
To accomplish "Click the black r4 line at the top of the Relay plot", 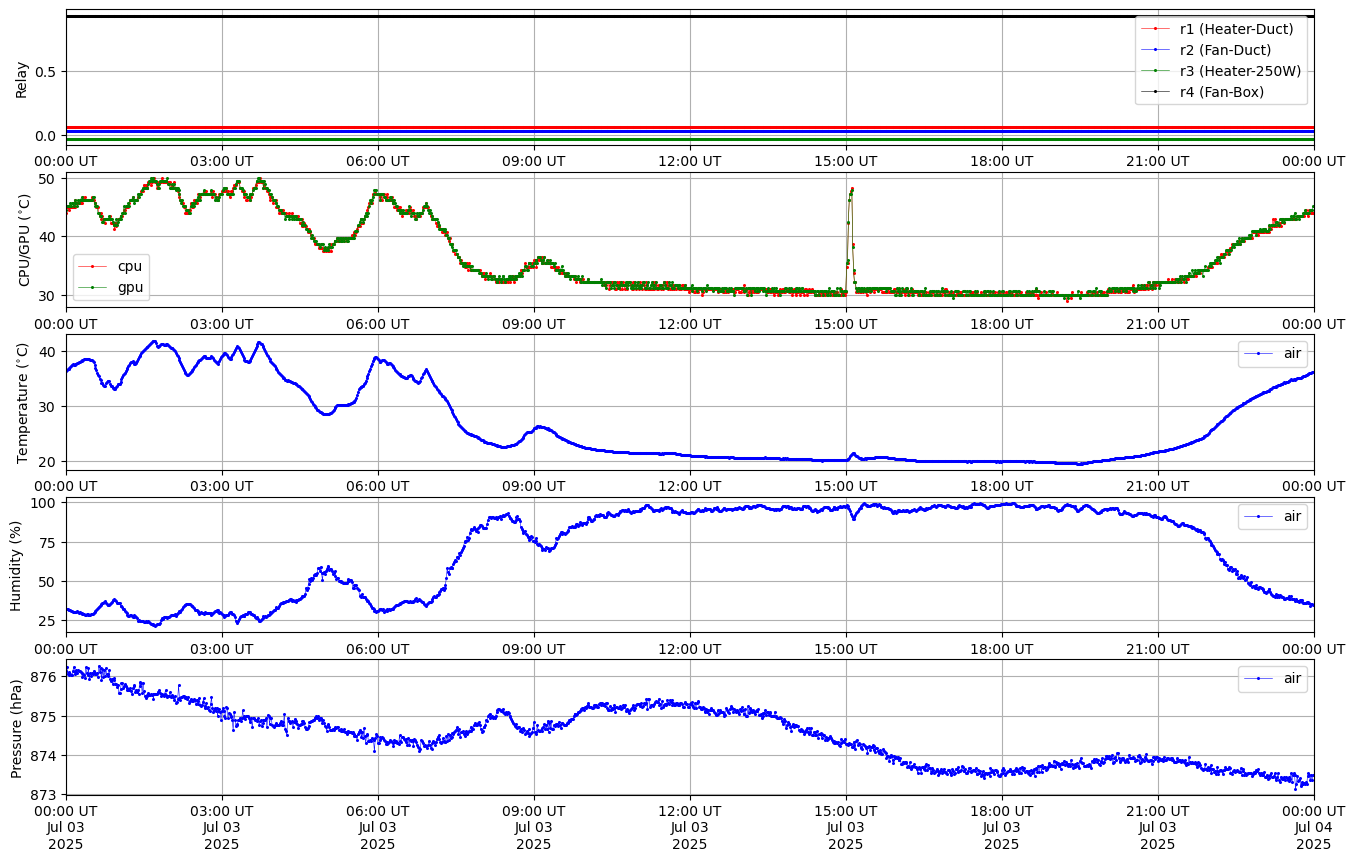I will point(690,16).
